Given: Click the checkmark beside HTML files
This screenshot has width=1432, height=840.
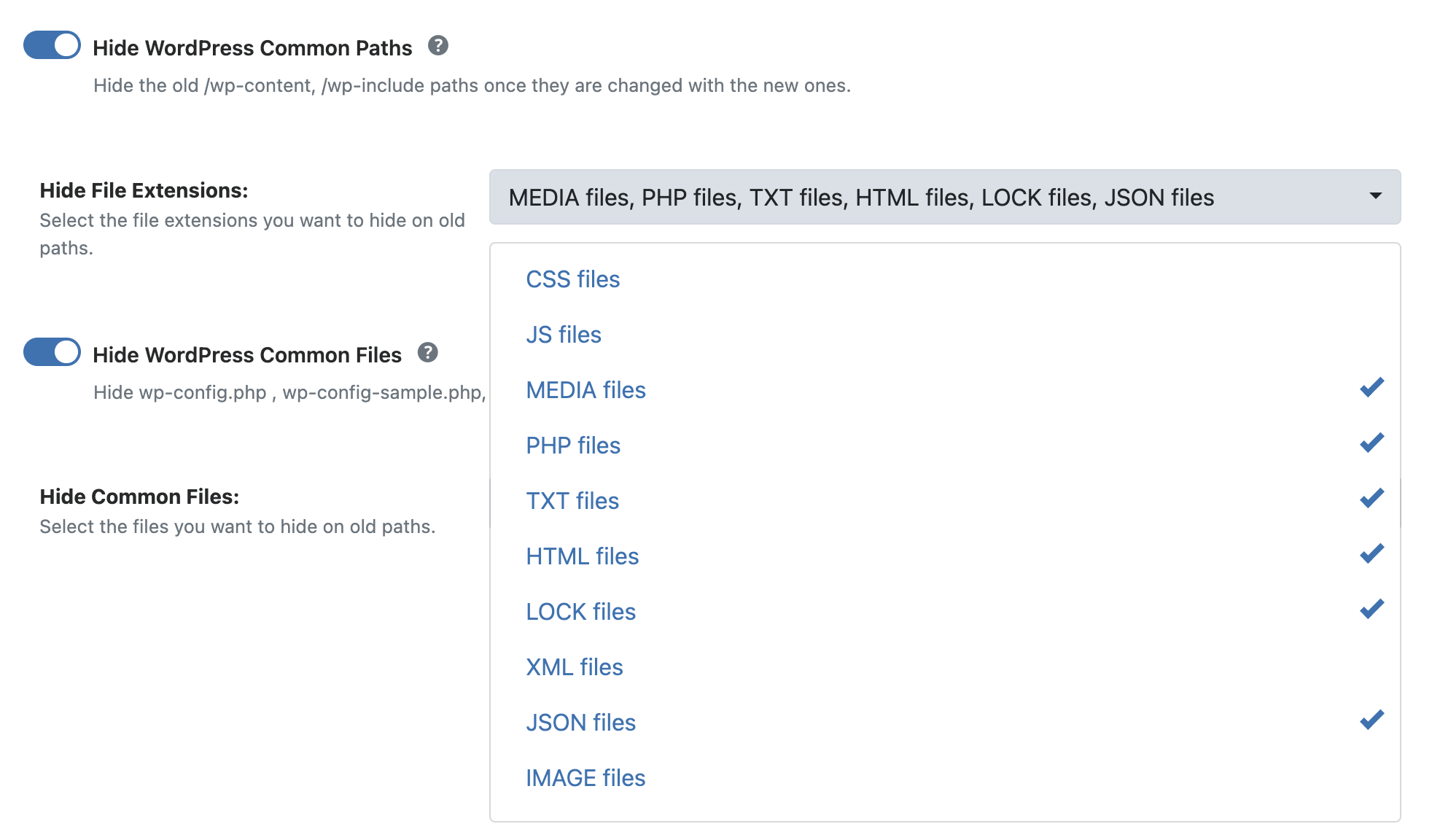Looking at the screenshot, I should click(1371, 553).
